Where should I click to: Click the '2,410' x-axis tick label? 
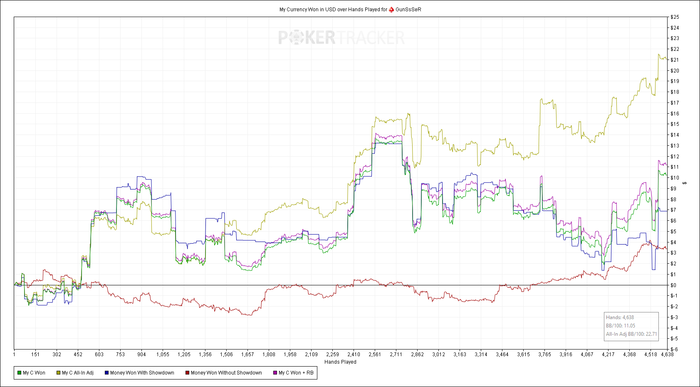click(x=354, y=355)
